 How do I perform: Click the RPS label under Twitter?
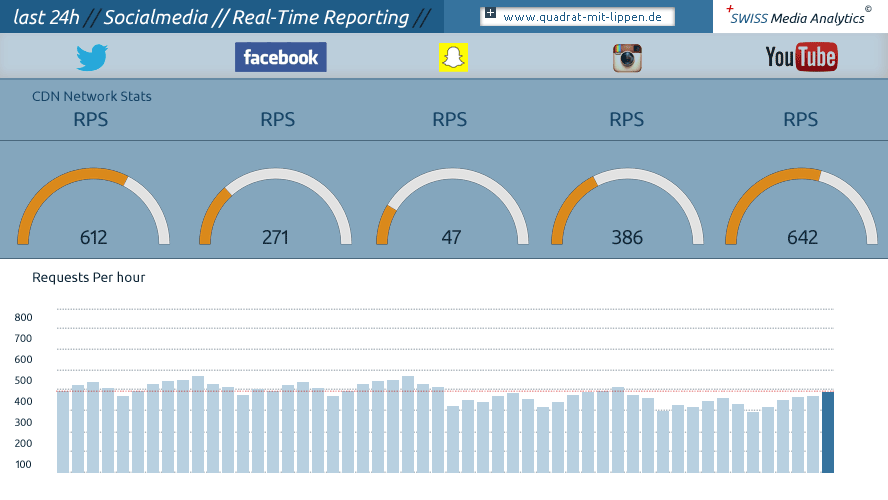91,119
